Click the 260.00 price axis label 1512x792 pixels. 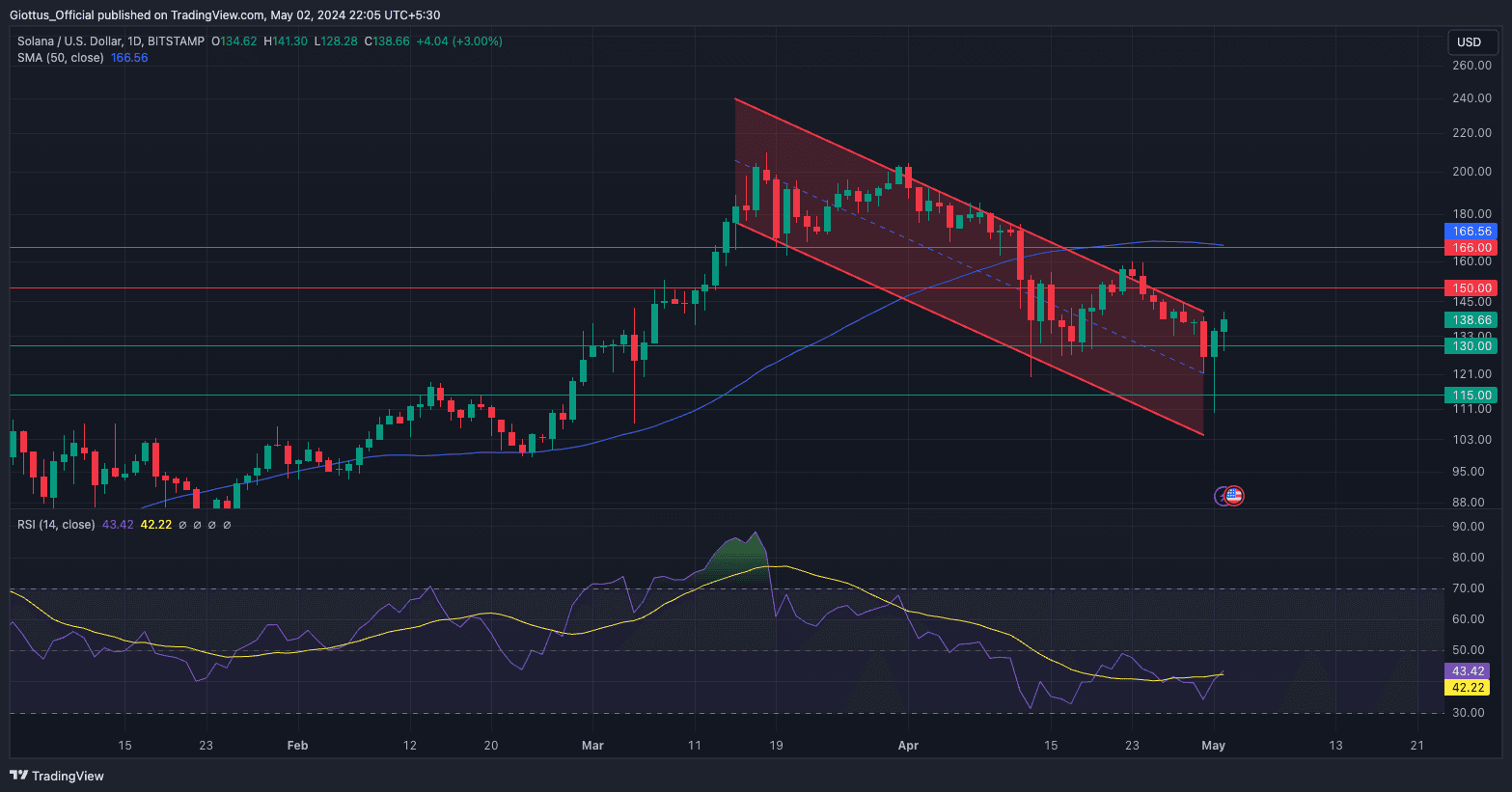click(x=1471, y=66)
